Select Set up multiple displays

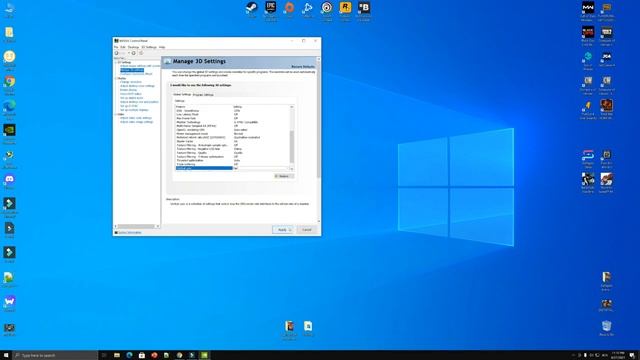pyautogui.click(x=134, y=110)
